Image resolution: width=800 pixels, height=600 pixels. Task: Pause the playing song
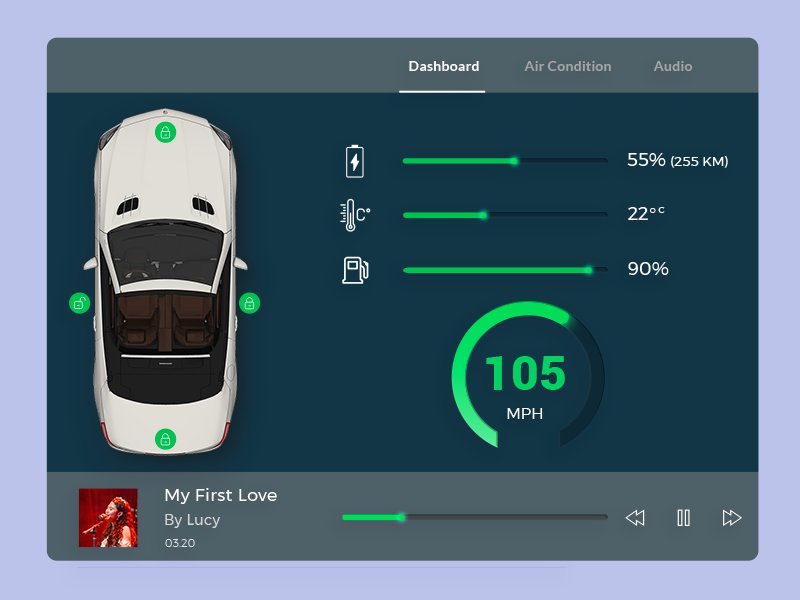[x=684, y=518]
